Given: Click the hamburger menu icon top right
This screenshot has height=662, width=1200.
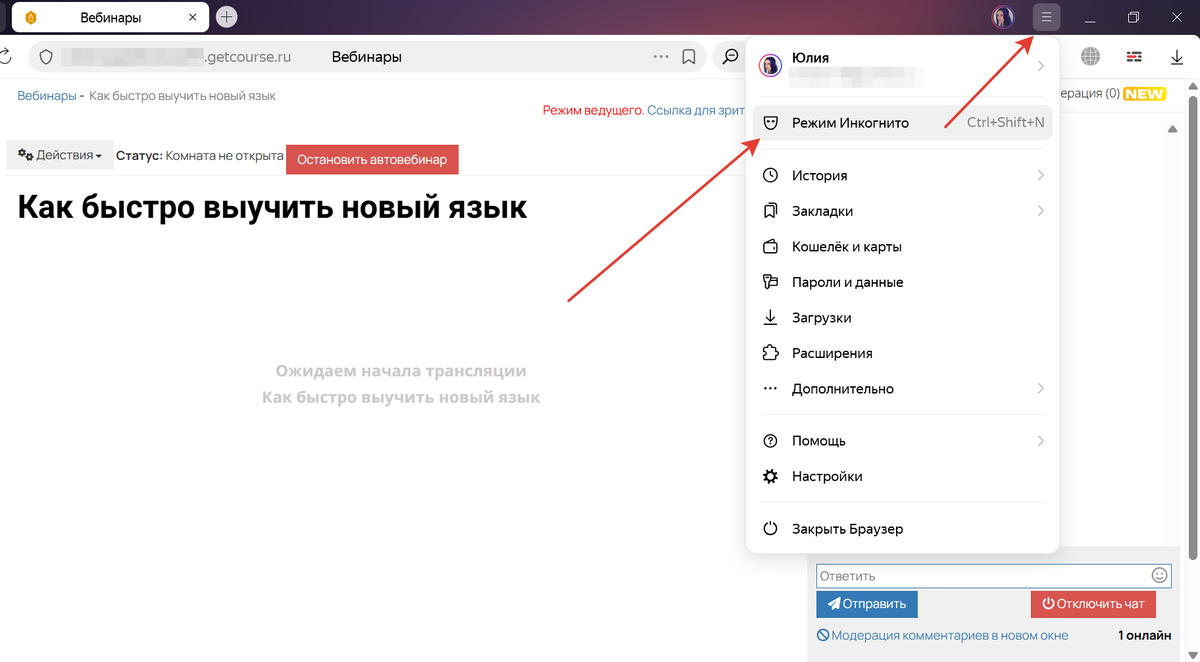Looking at the screenshot, I should 1045,16.
